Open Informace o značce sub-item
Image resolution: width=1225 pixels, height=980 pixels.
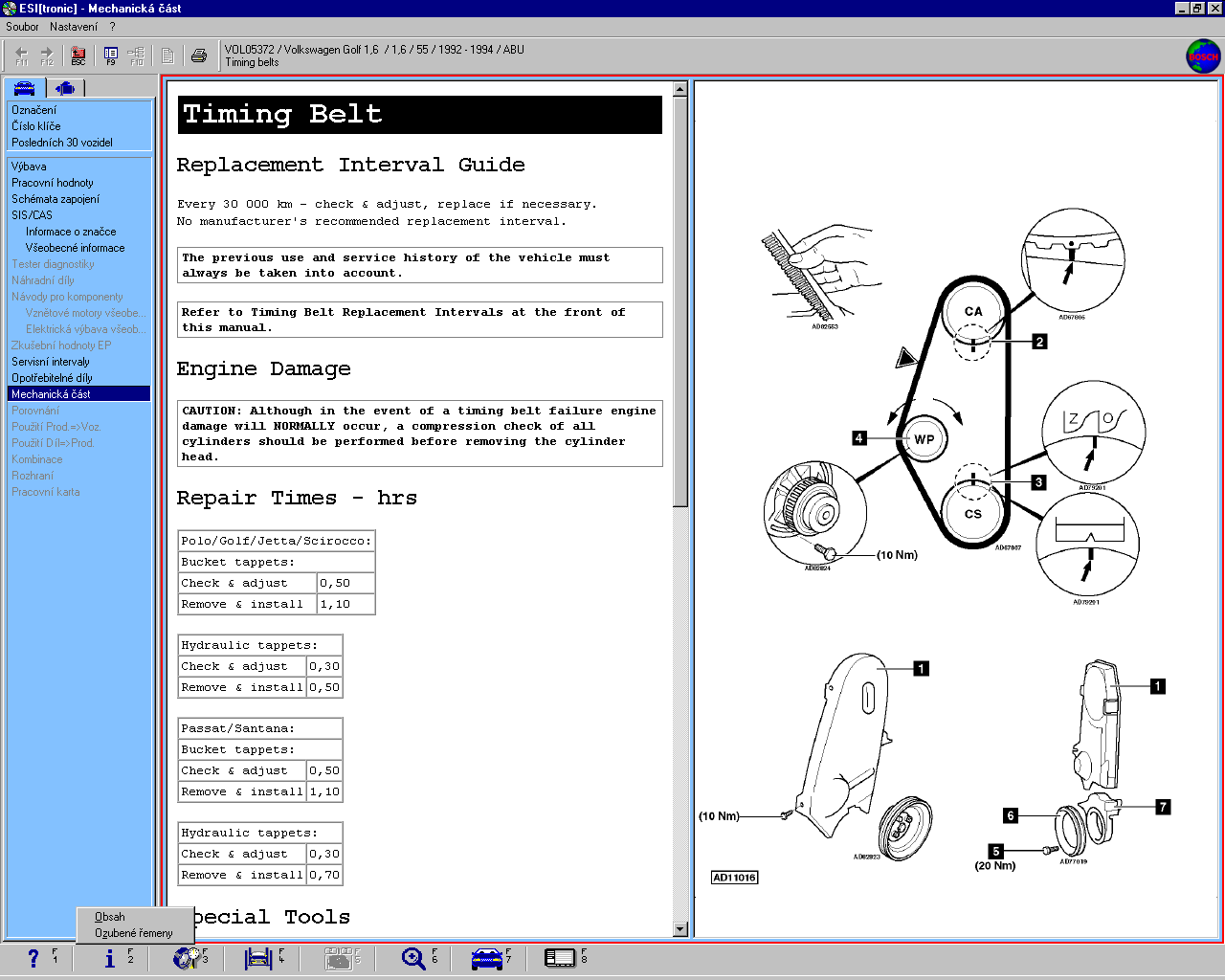pyautogui.click(x=71, y=232)
